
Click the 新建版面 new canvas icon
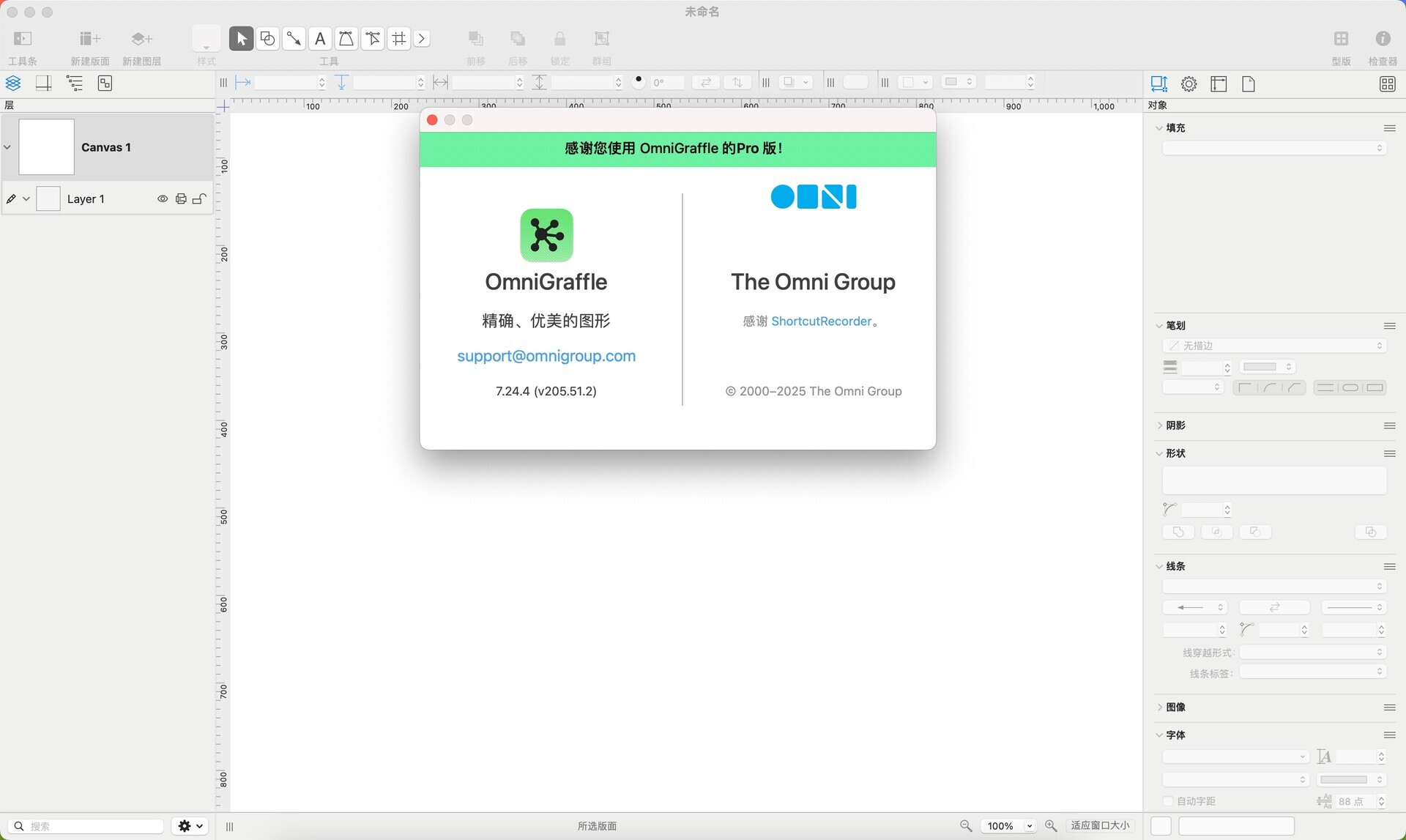pos(89,39)
